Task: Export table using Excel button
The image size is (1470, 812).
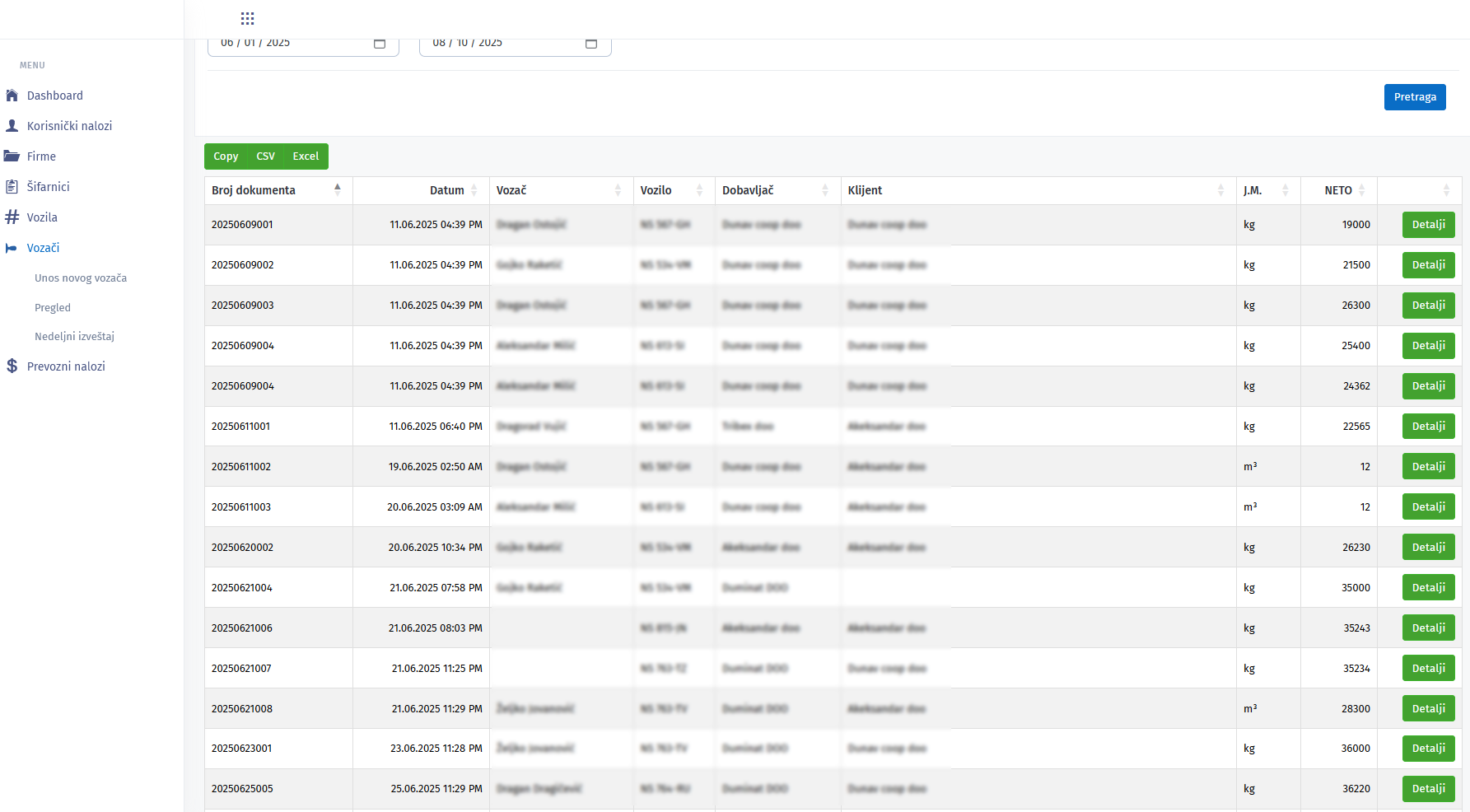Action: pos(306,156)
